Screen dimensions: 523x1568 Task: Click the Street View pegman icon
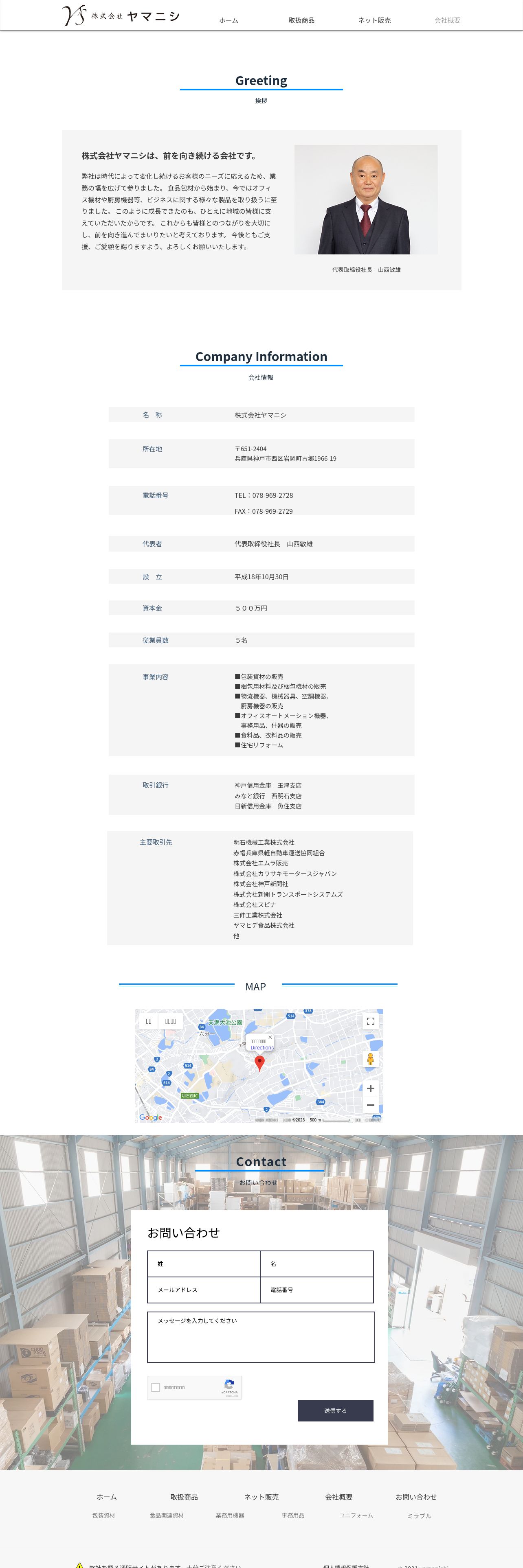click(x=370, y=1058)
